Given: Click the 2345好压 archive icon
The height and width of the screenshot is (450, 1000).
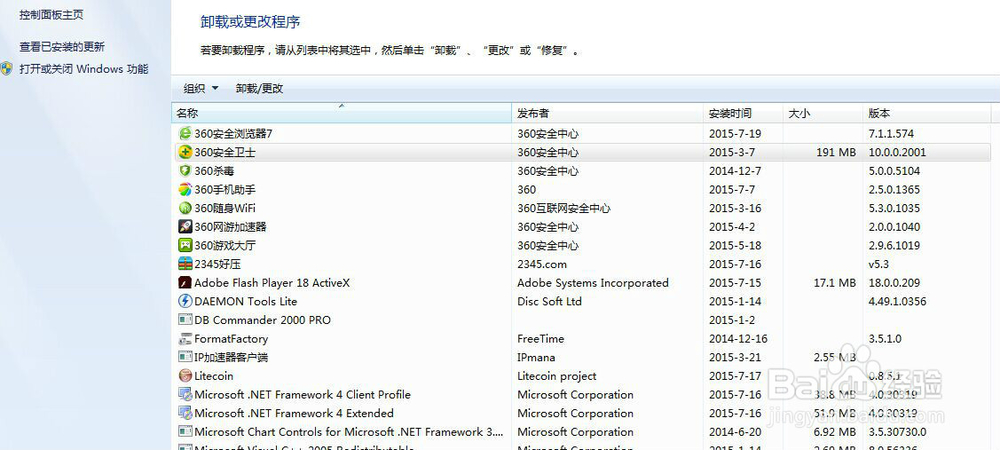Looking at the screenshot, I should tap(185, 264).
